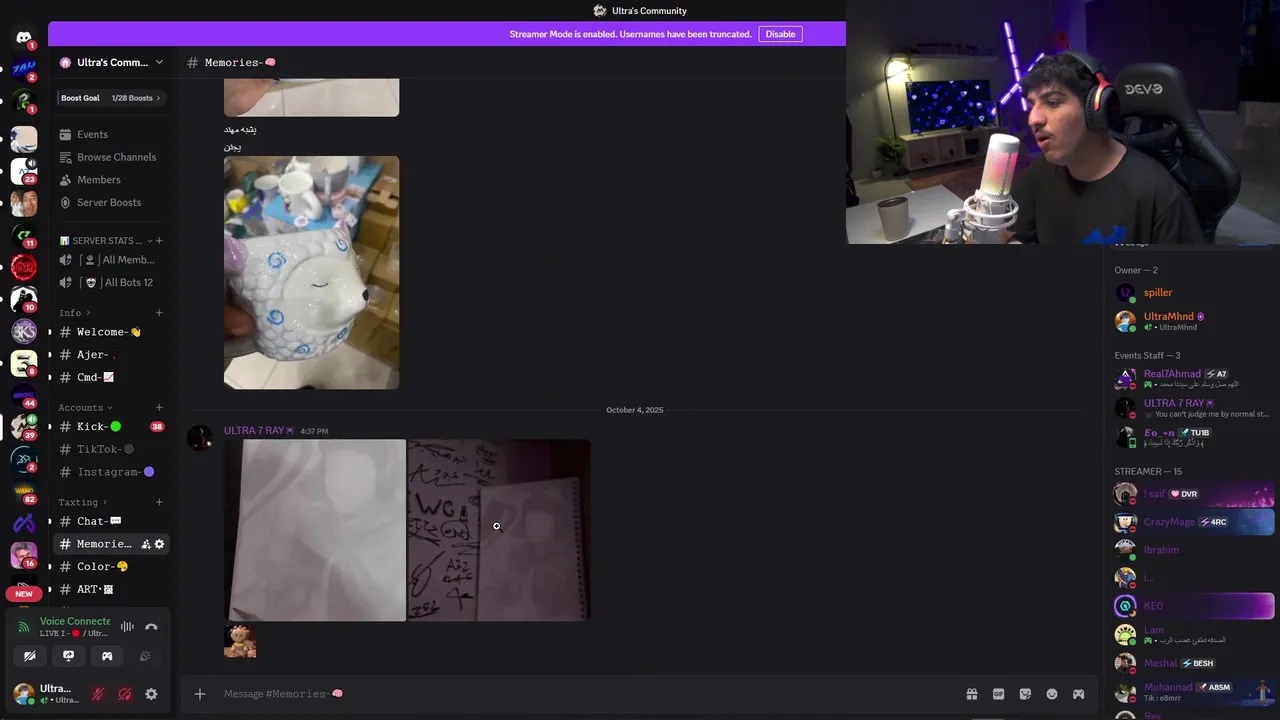Open the notebook sketch image attachment

[x=499, y=530]
